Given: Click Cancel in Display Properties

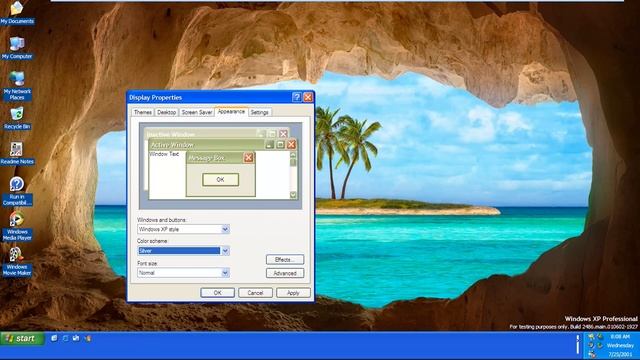Looking at the screenshot, I should (x=255, y=293).
